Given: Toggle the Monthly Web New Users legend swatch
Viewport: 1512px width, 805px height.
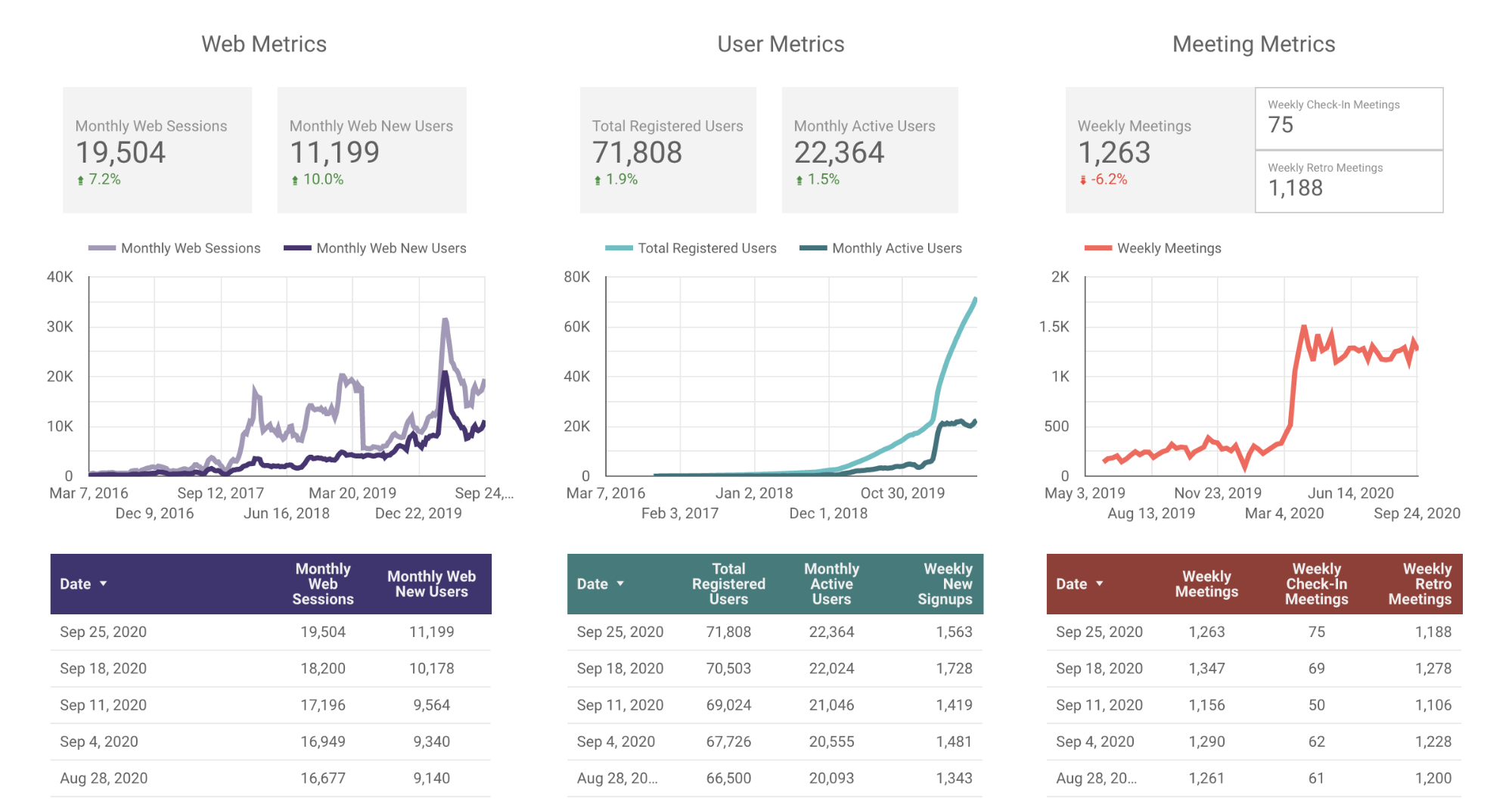Looking at the screenshot, I should click(x=297, y=248).
